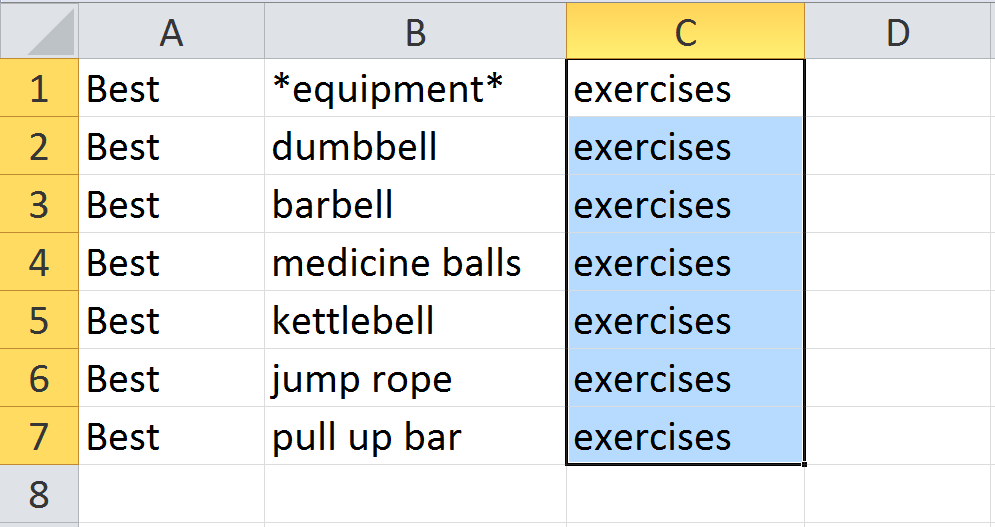Click the empty cell D4

pos(898,263)
